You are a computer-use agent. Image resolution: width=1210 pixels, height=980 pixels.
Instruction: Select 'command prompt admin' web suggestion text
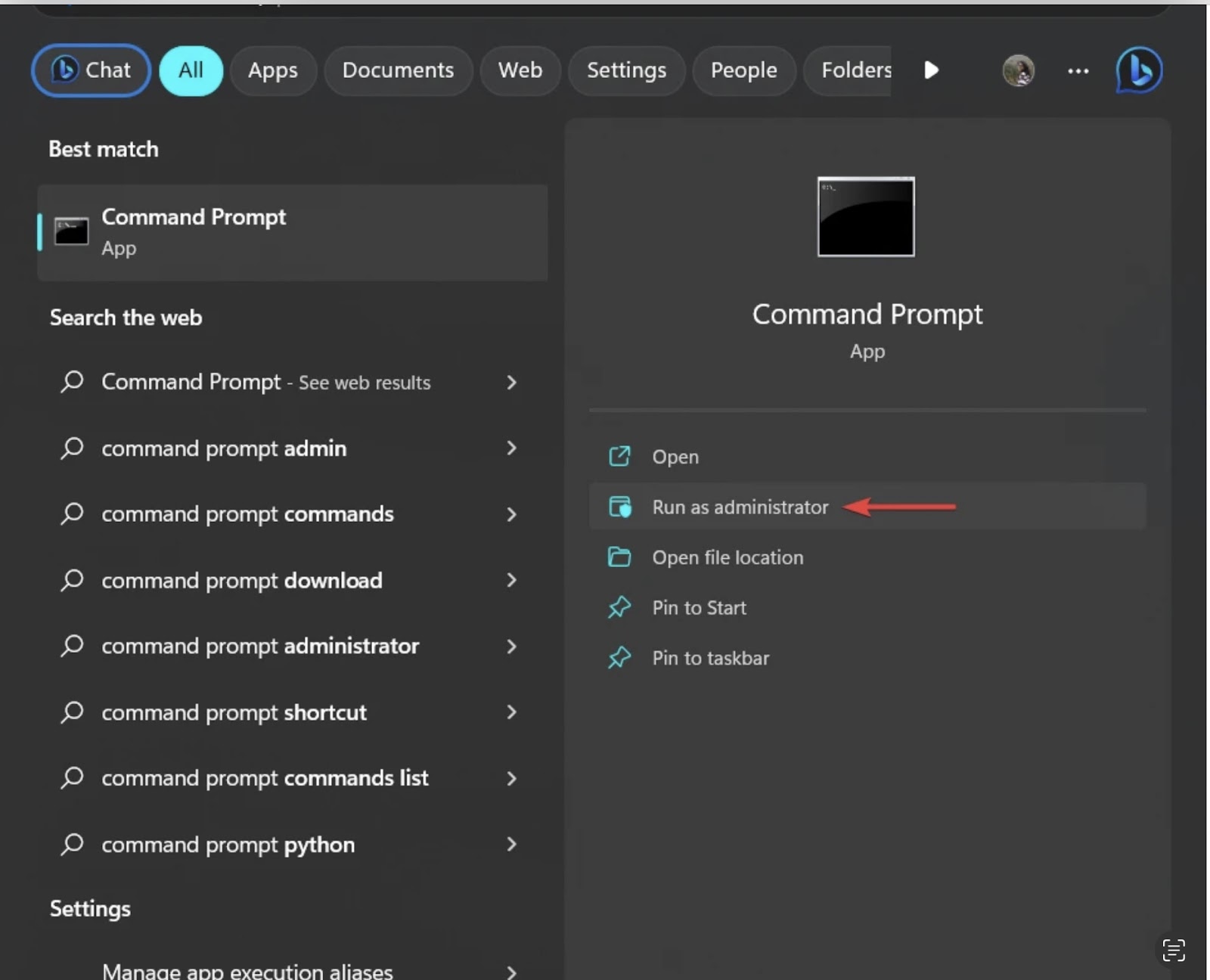coord(224,448)
